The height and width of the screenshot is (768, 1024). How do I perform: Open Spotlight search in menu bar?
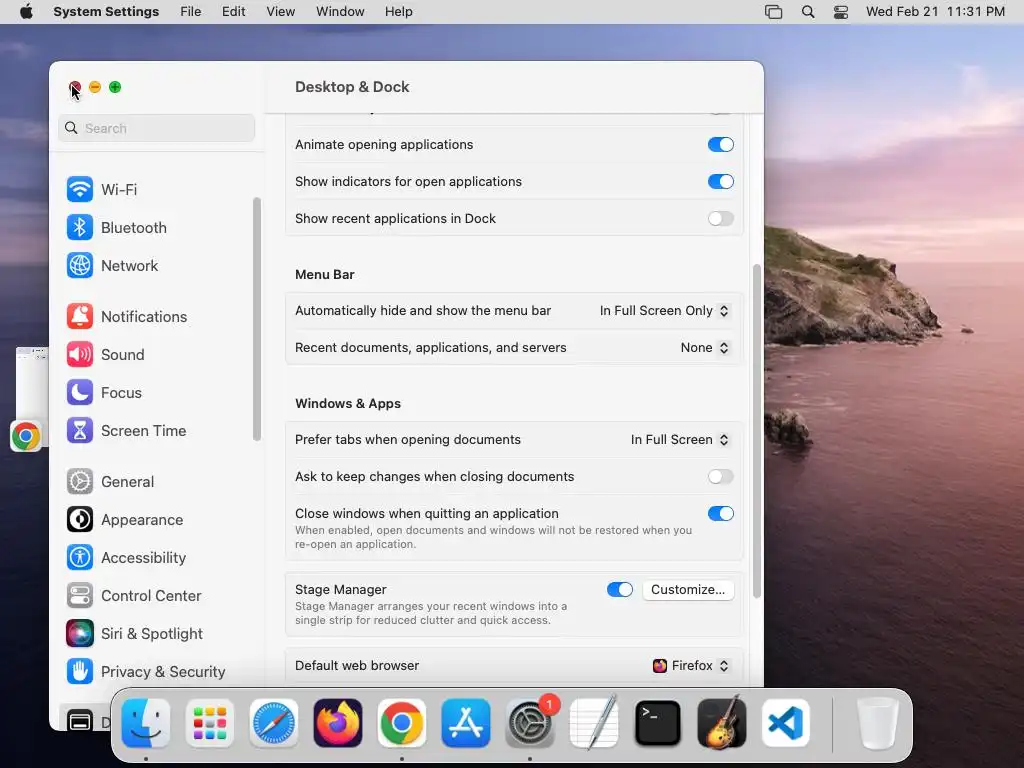click(808, 12)
